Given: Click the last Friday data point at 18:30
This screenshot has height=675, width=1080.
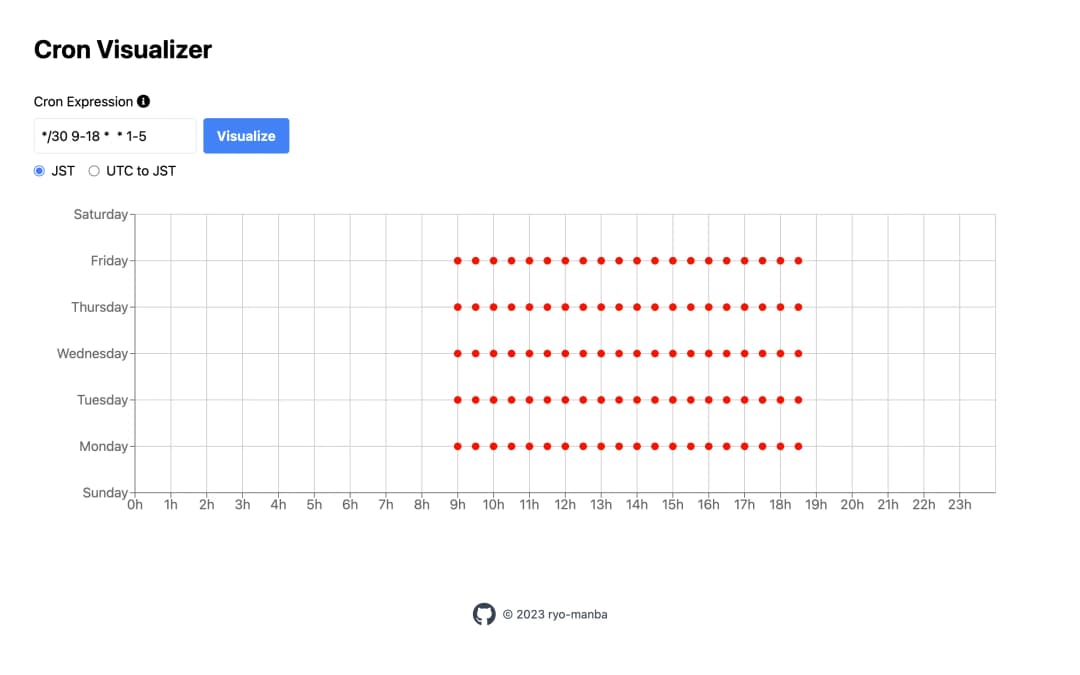Looking at the screenshot, I should tap(798, 261).
